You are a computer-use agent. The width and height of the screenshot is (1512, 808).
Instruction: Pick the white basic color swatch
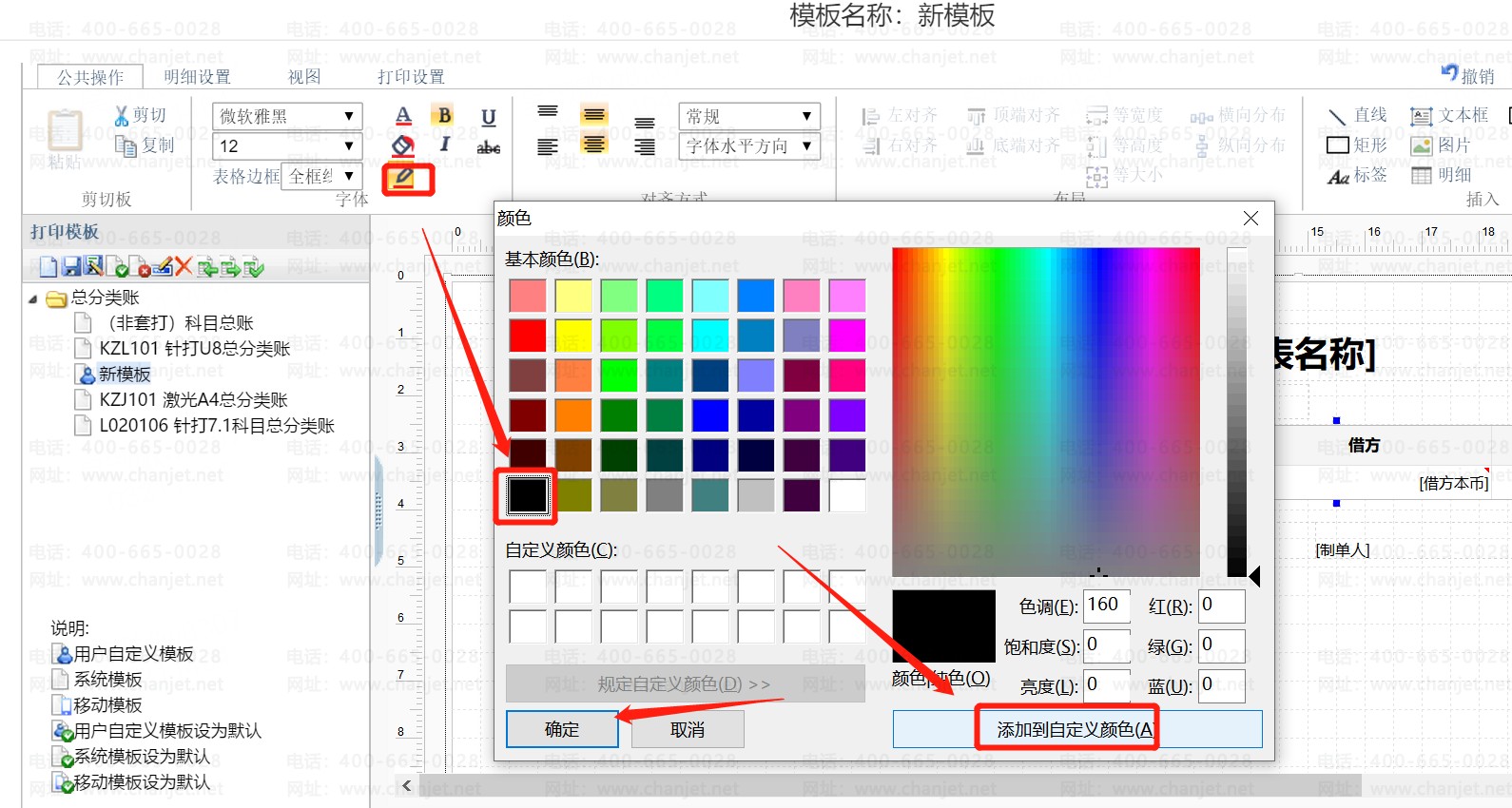pyautogui.click(x=847, y=495)
